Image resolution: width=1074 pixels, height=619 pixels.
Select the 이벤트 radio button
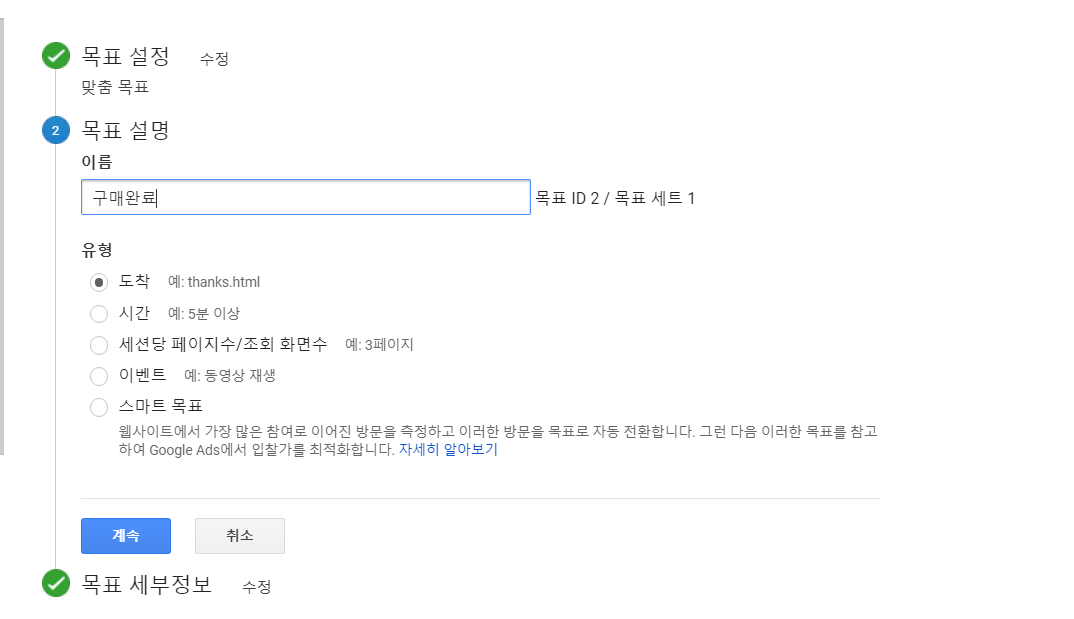[99, 376]
